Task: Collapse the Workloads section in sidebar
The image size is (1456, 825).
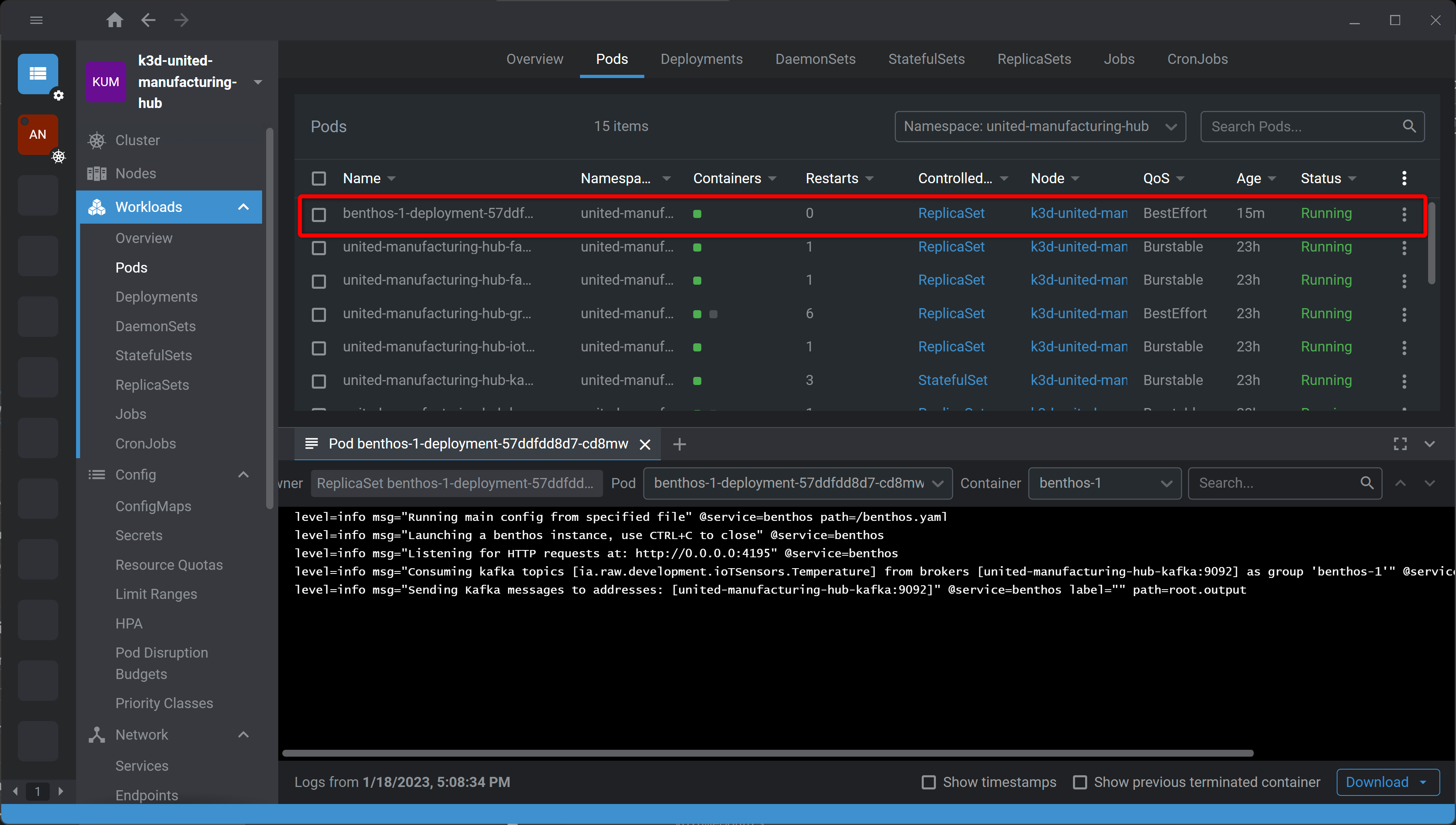Action: pos(243,207)
